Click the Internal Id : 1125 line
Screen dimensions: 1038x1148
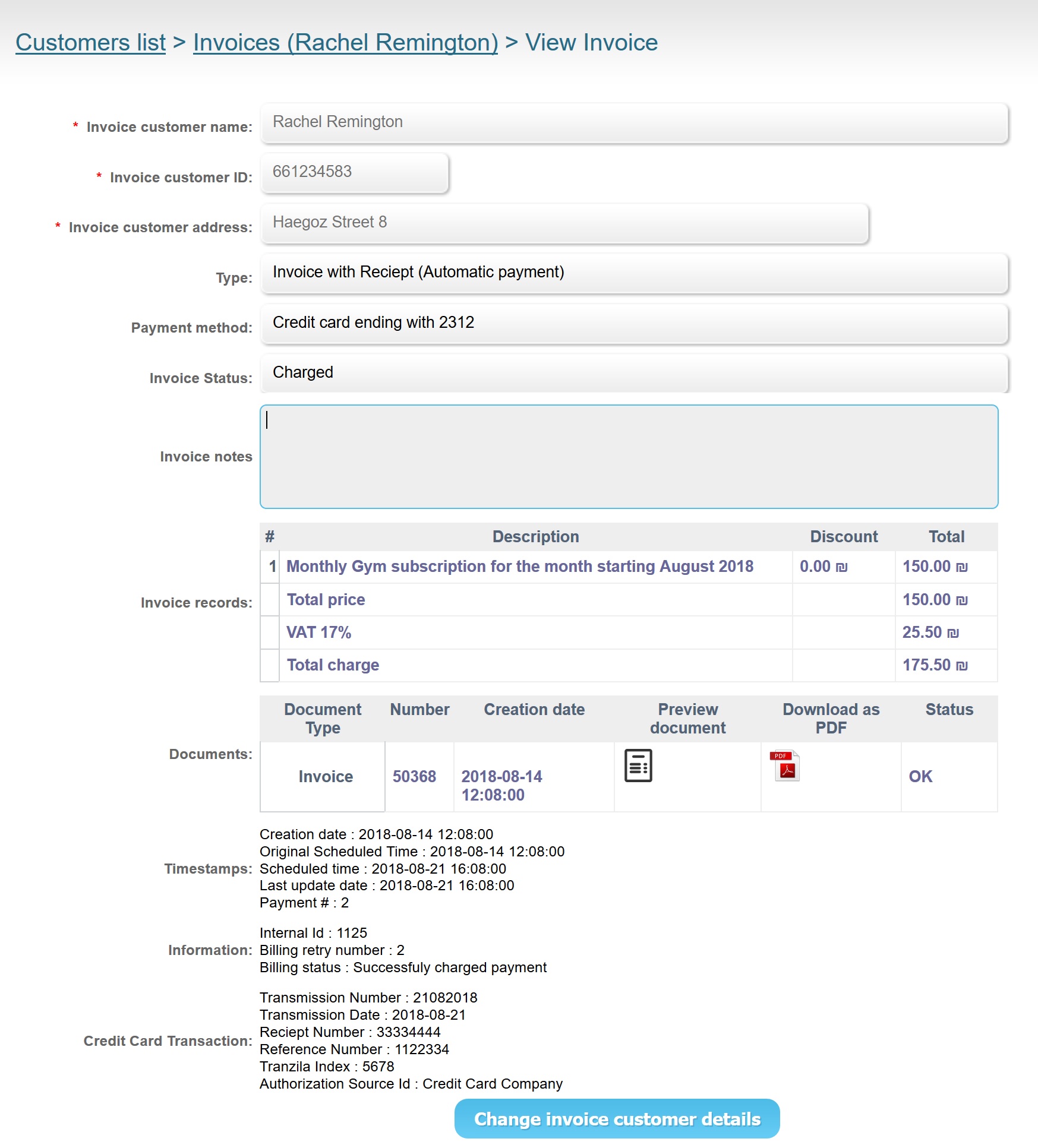pyautogui.click(x=313, y=933)
